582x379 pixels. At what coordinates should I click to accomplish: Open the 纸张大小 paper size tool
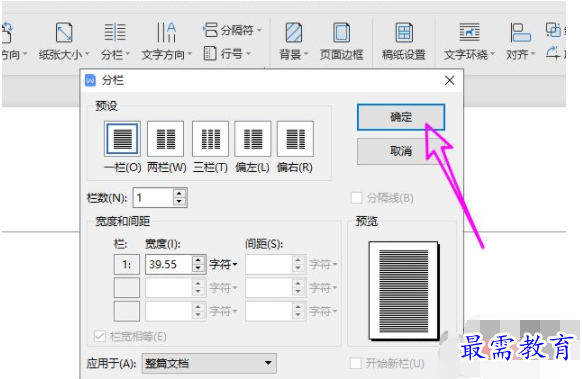[x=64, y=41]
